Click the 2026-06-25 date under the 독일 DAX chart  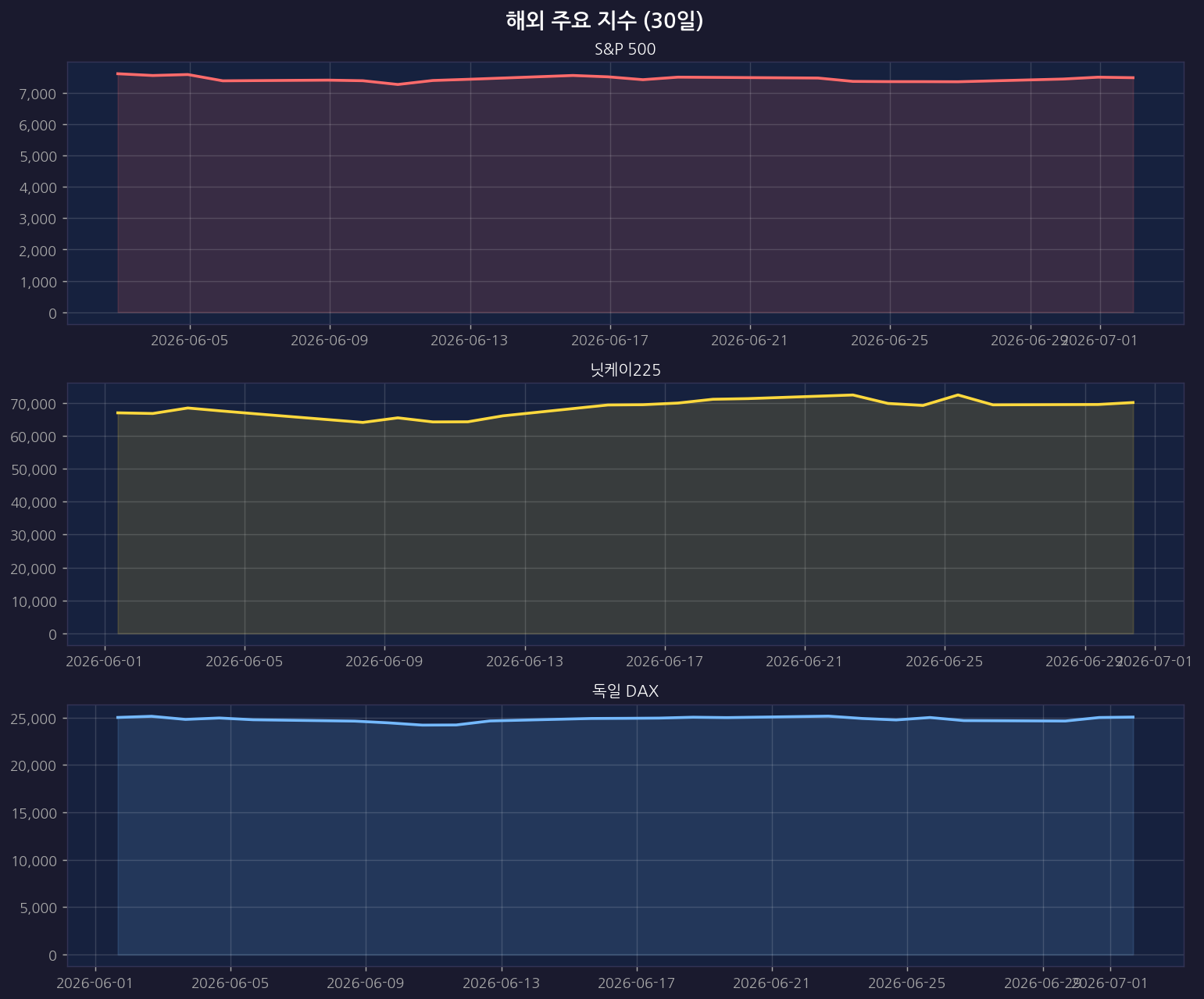(907, 982)
